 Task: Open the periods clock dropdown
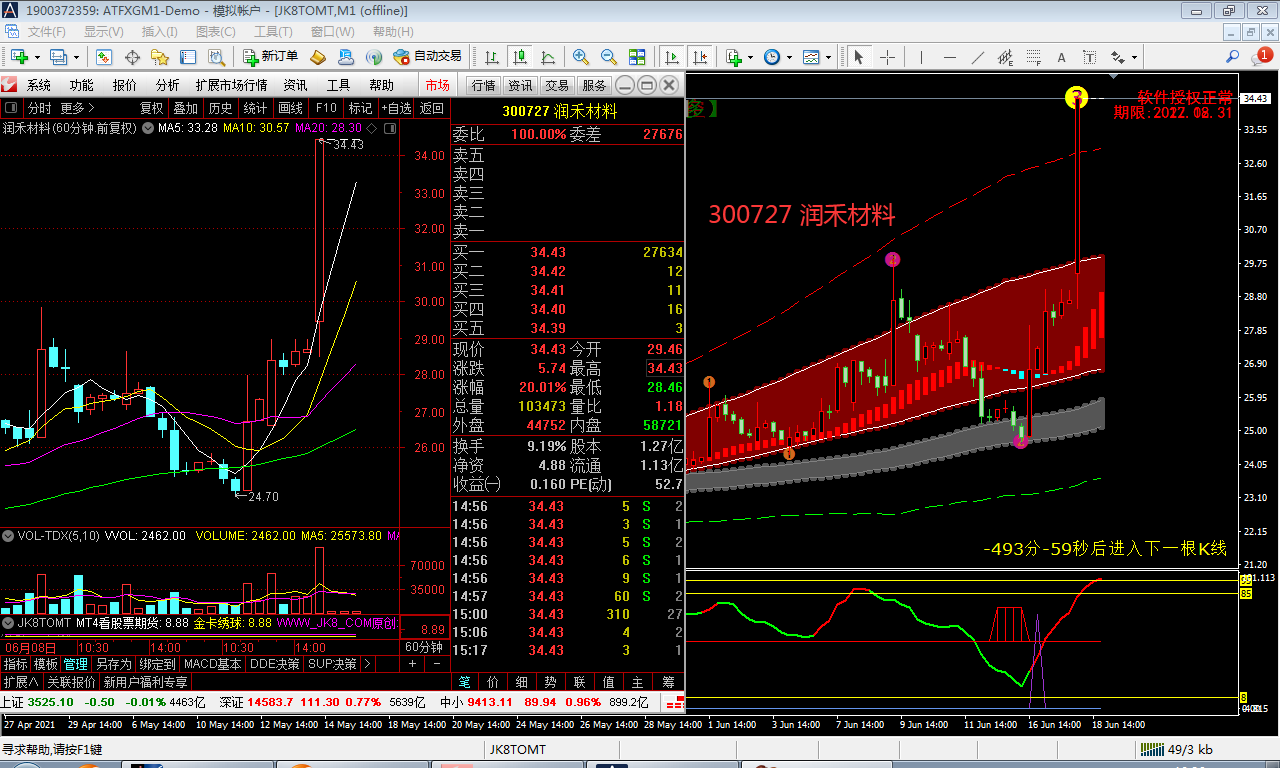tap(776, 57)
